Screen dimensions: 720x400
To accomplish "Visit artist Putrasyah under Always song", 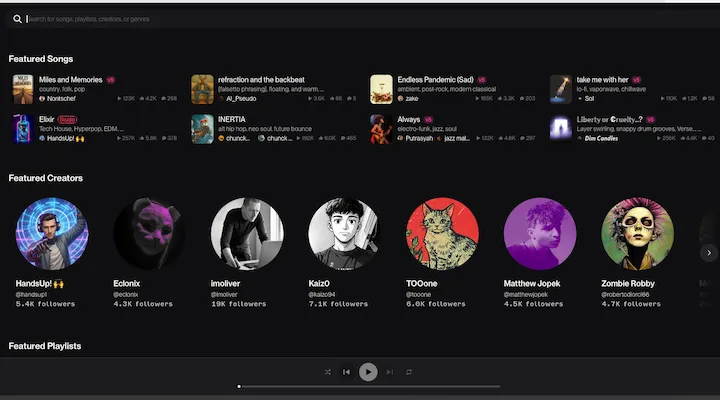I will coord(419,138).
